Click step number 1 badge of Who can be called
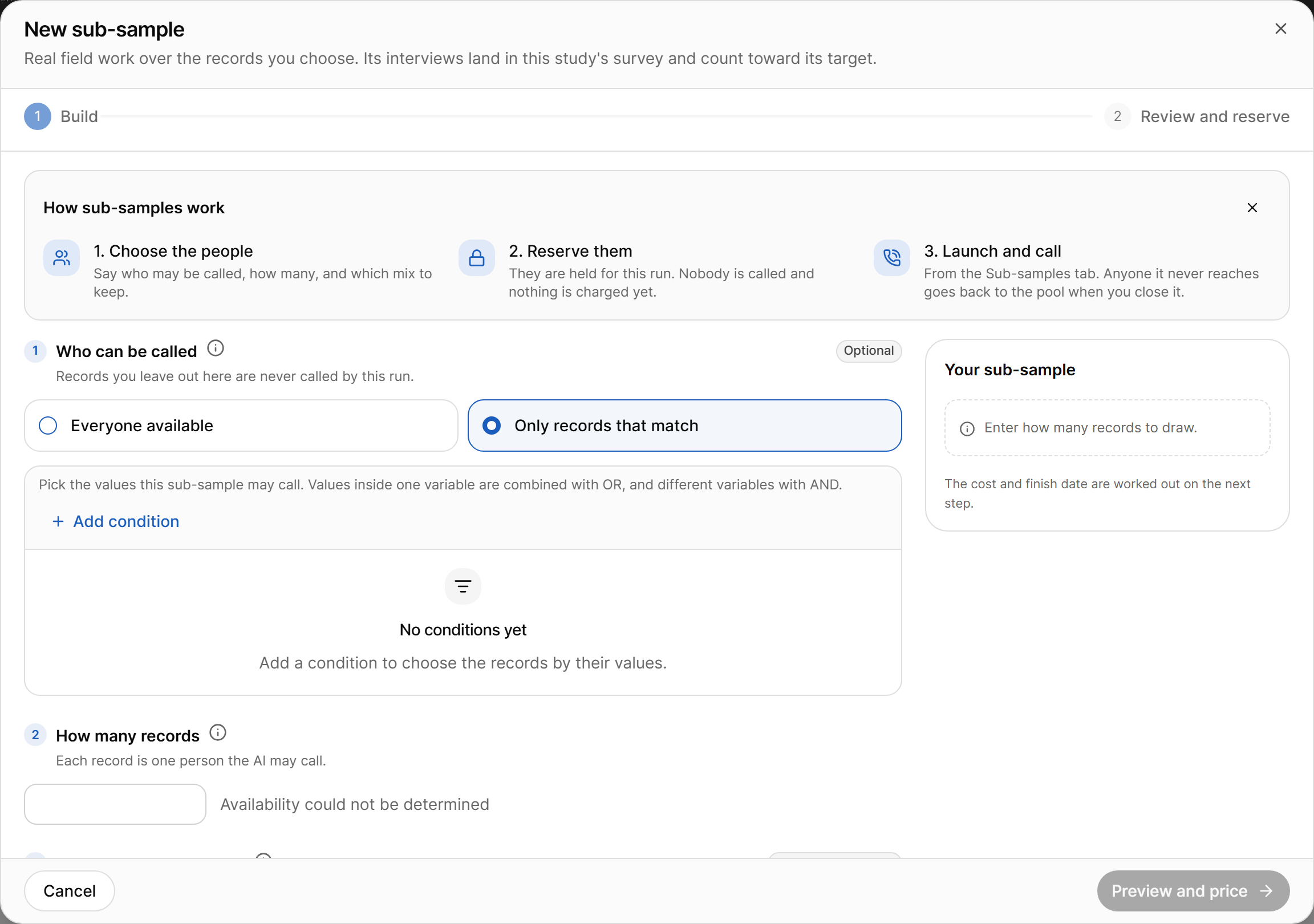The image size is (1314, 924). (x=35, y=350)
